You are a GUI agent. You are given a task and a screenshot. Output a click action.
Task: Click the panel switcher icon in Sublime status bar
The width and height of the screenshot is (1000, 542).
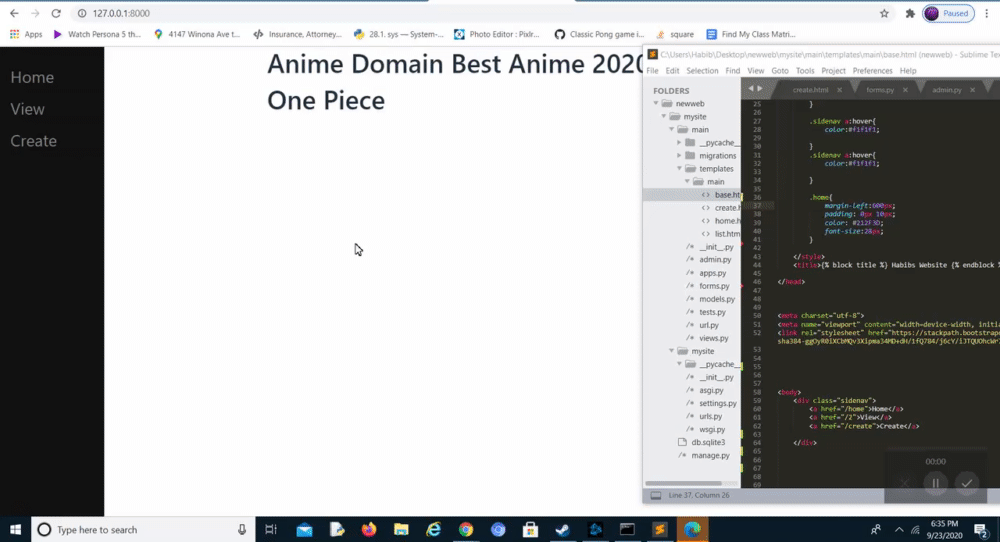(656, 495)
